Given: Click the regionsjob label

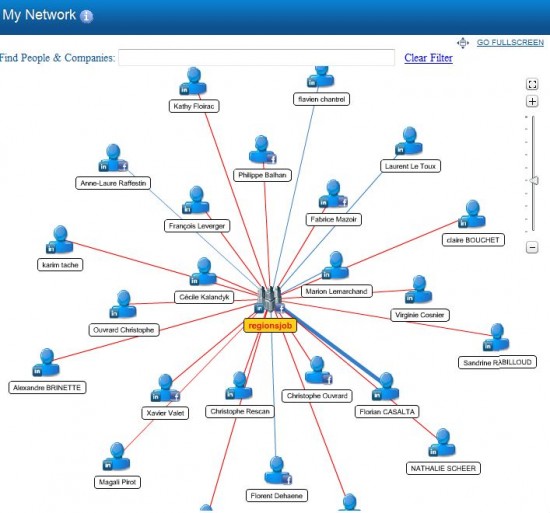Looking at the screenshot, I should pos(270,326).
